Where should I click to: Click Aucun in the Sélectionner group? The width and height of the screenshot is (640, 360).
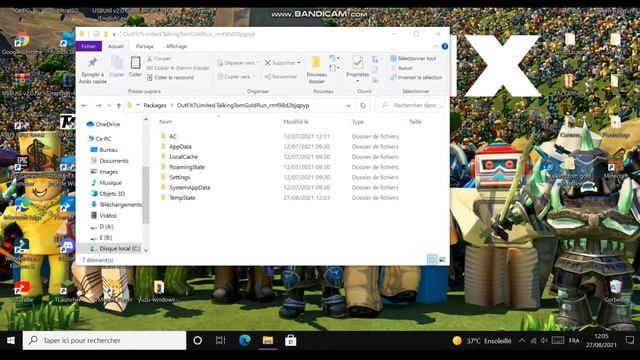coord(402,68)
